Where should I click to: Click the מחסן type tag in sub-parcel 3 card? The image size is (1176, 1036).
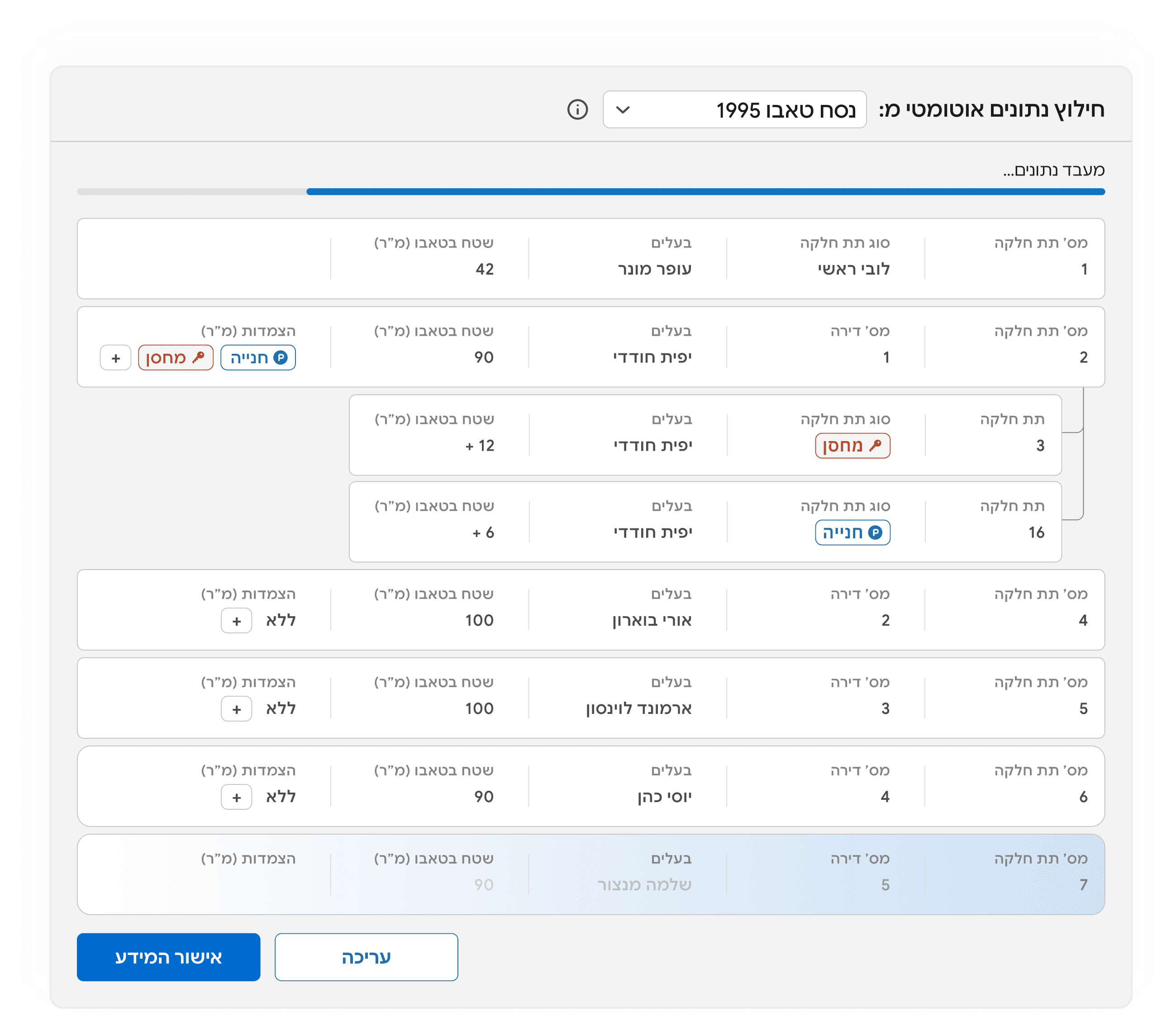[852, 445]
